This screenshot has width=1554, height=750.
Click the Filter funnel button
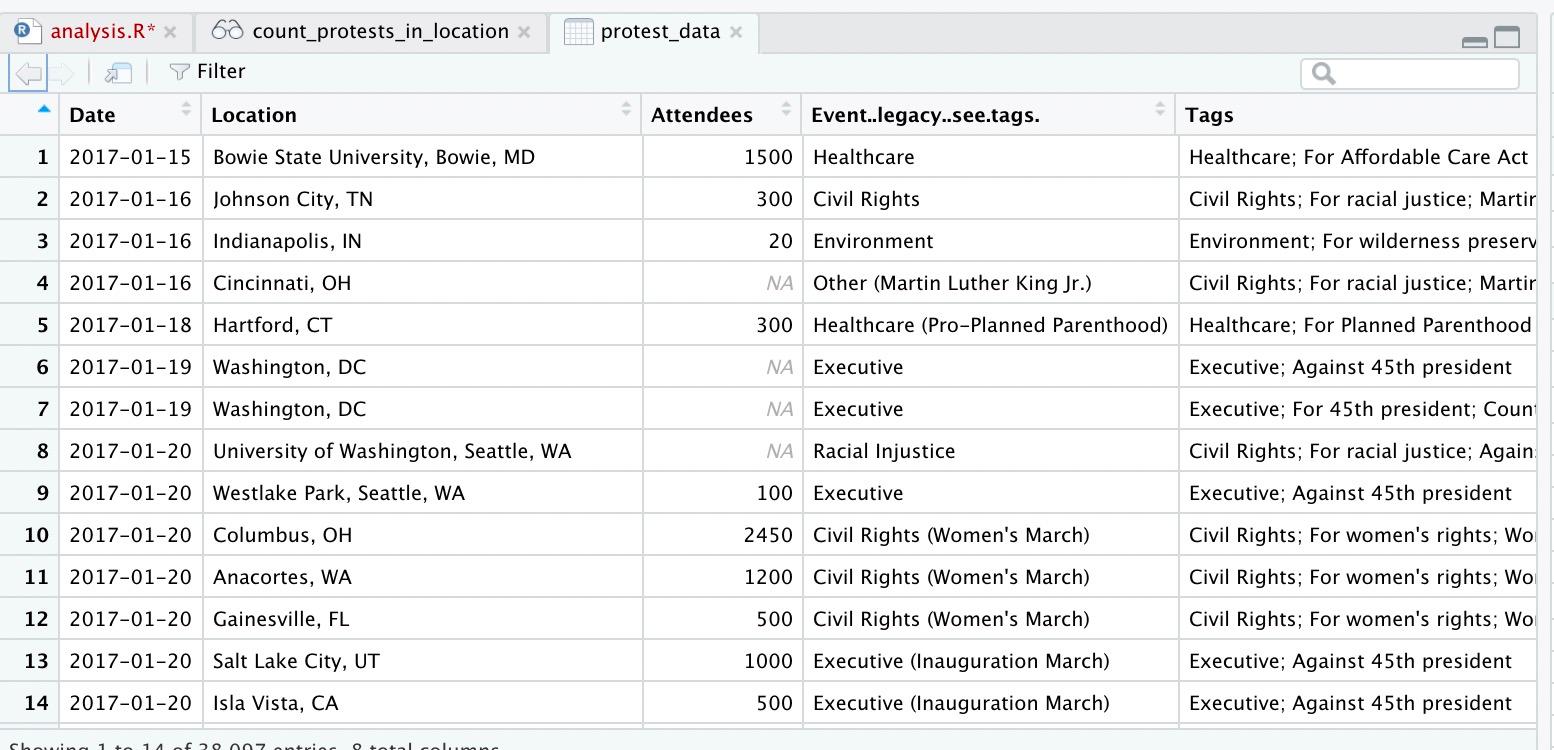click(x=207, y=72)
